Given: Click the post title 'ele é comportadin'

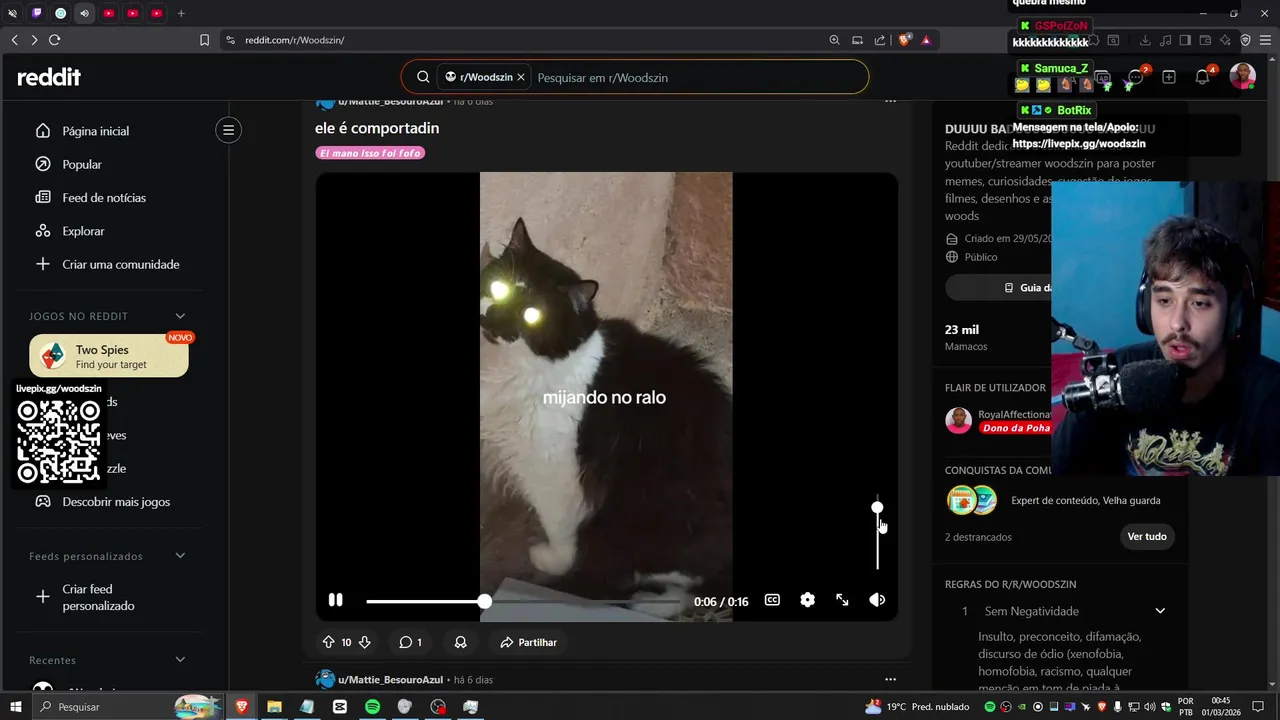Looking at the screenshot, I should point(377,128).
